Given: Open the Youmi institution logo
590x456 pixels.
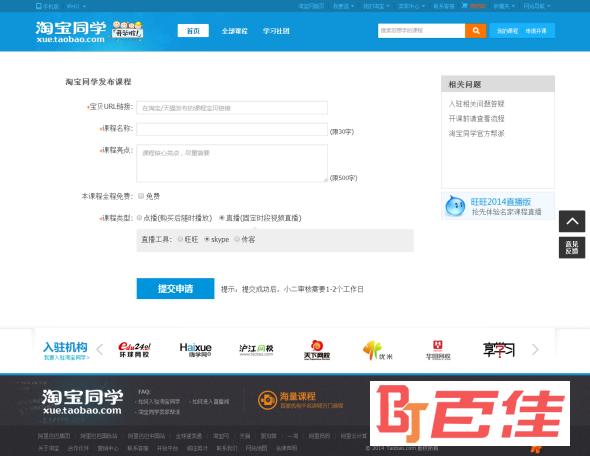Looking at the screenshot, I should click(377, 350).
